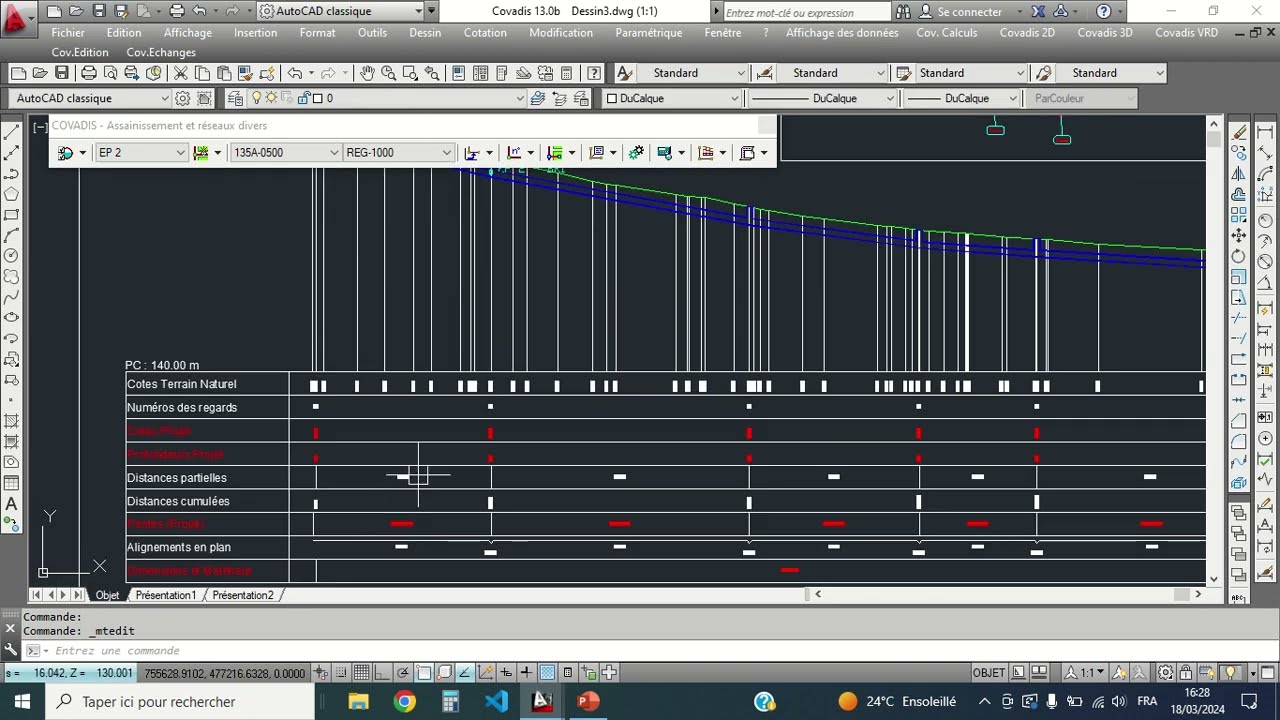Select the Multiline Text A tool
Viewport: 1280px width, 720px height.
12,504
